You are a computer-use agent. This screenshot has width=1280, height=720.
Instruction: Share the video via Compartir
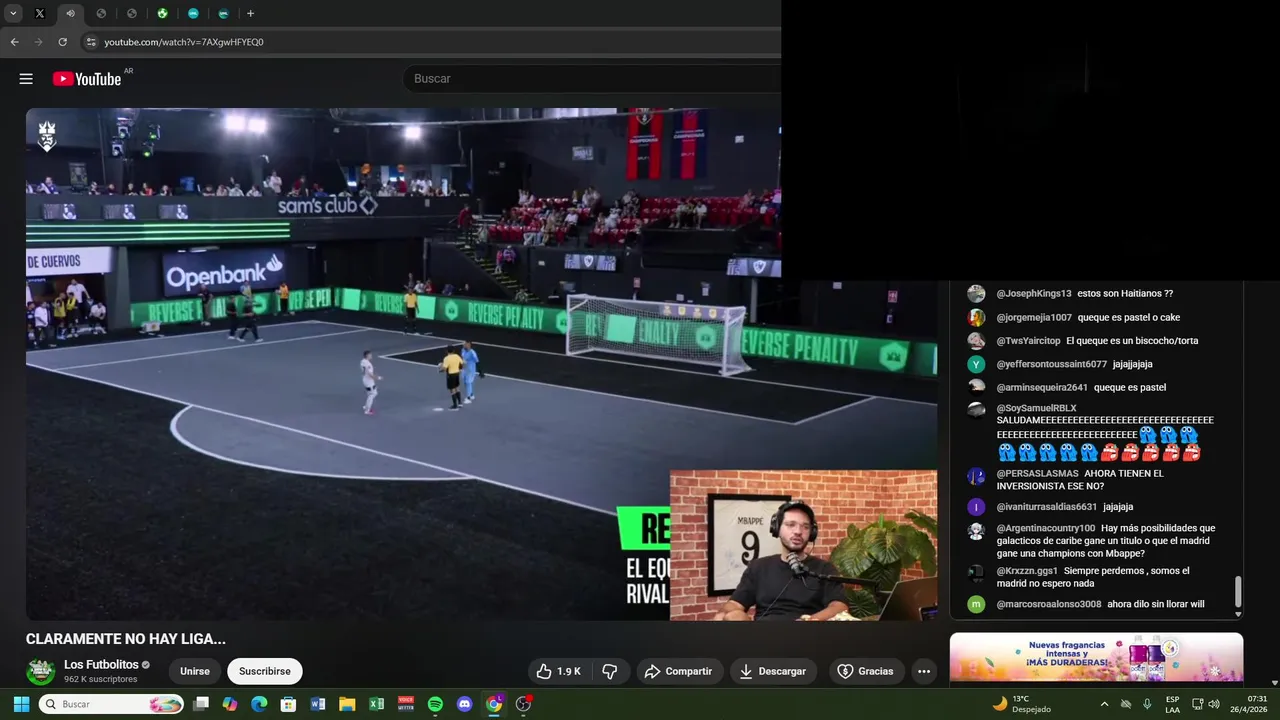click(678, 671)
